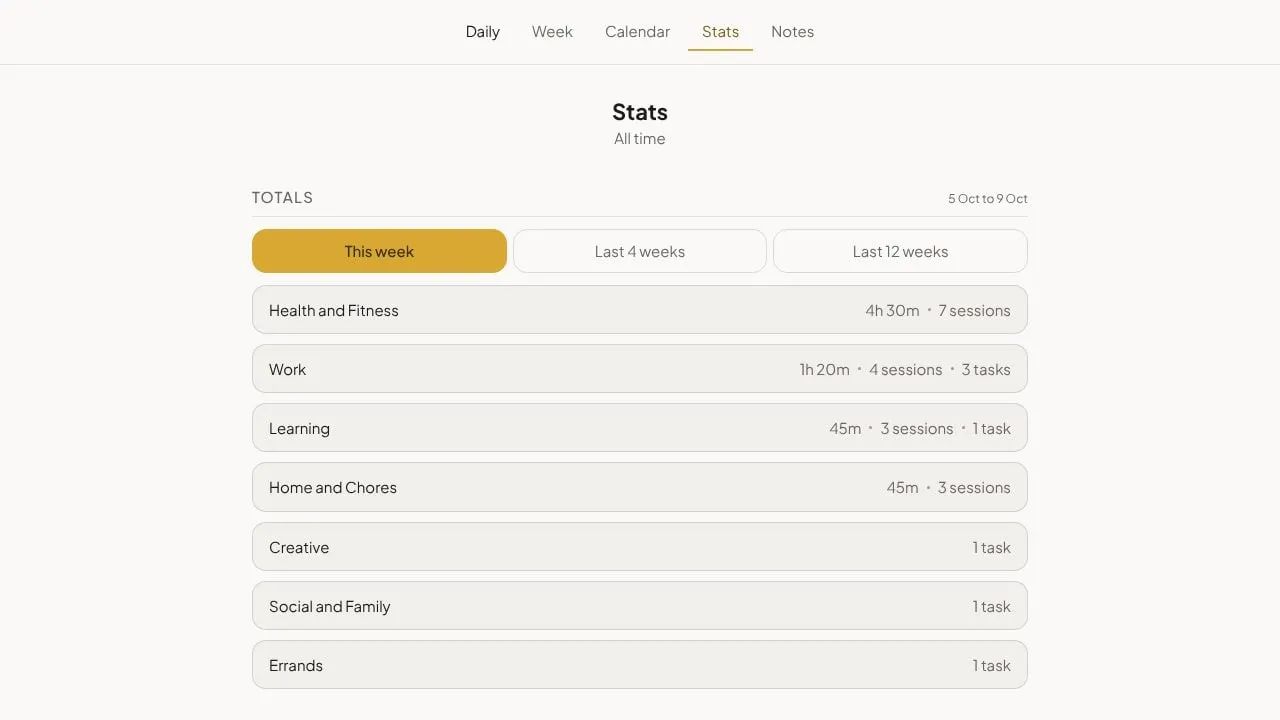The width and height of the screenshot is (1280, 720).
Task: Click the 45m value for Home and Chores
Action: 902,488
